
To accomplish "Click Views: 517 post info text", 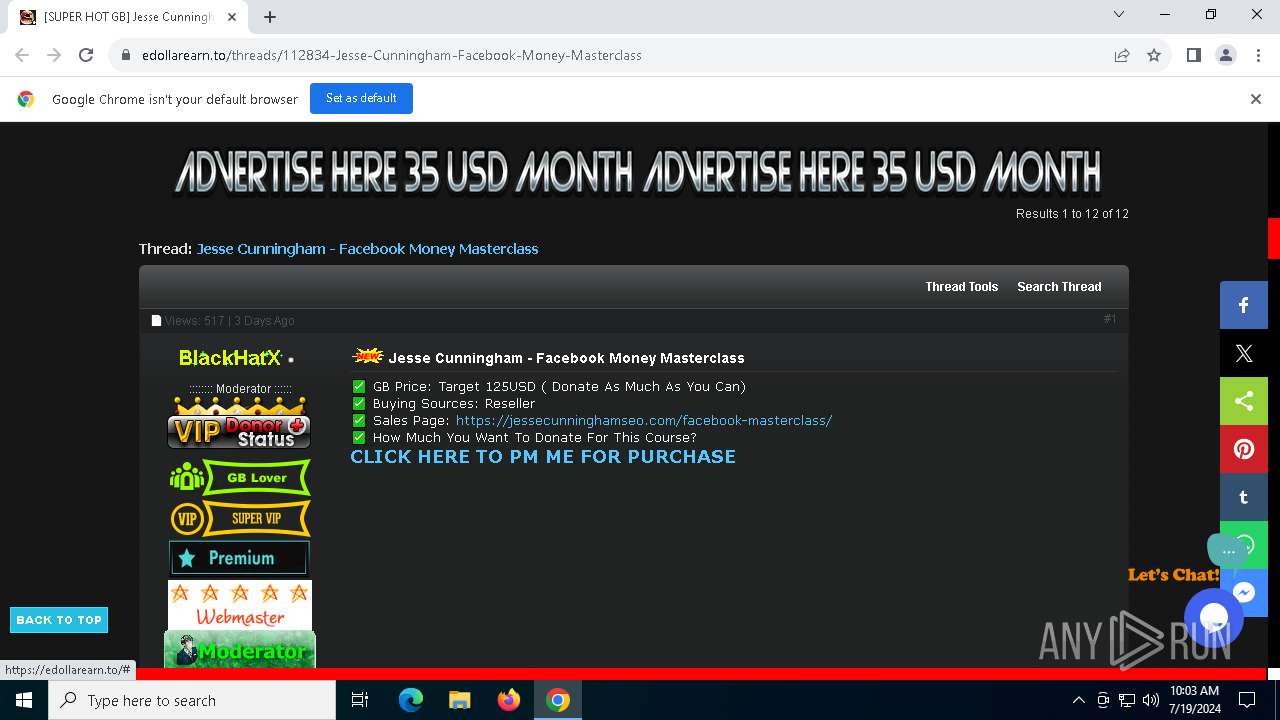I will (x=229, y=321).
